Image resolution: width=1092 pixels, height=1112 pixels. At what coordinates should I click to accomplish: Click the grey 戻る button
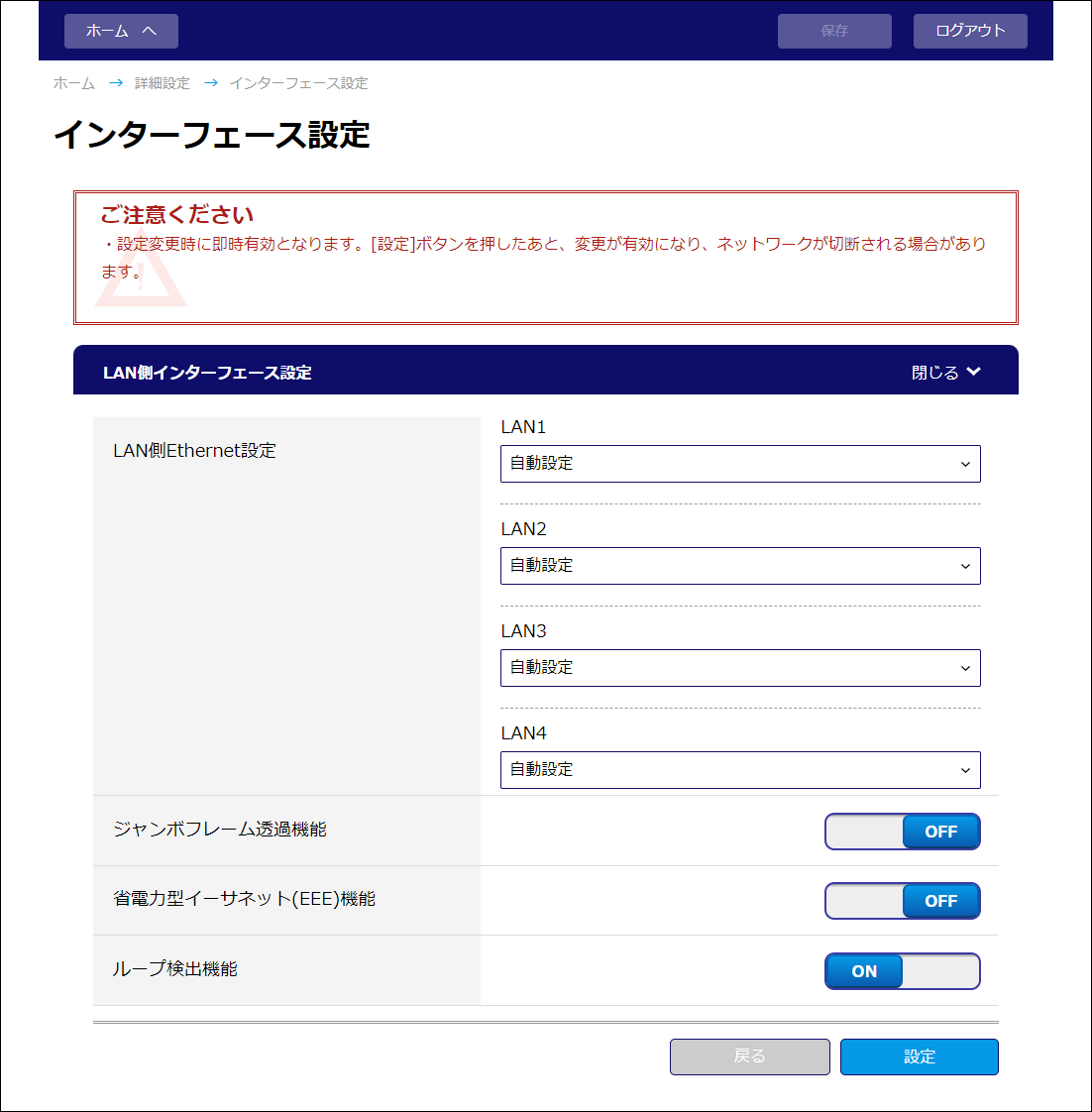pos(749,1056)
